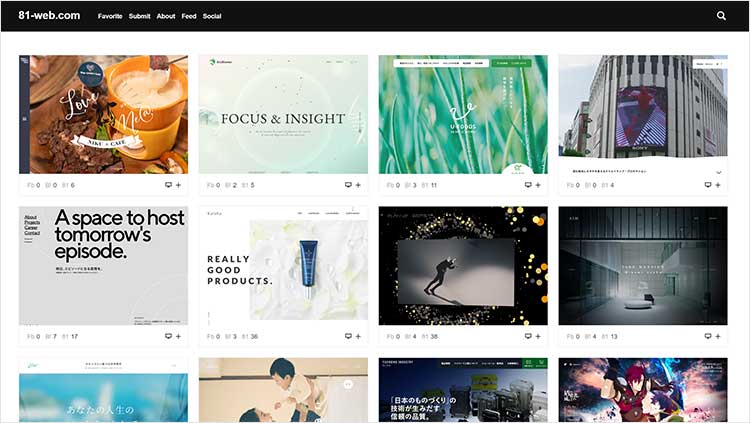This screenshot has width=750, height=423.
Task: Click plus icon under Niku Cafe card
Action: 178,185
